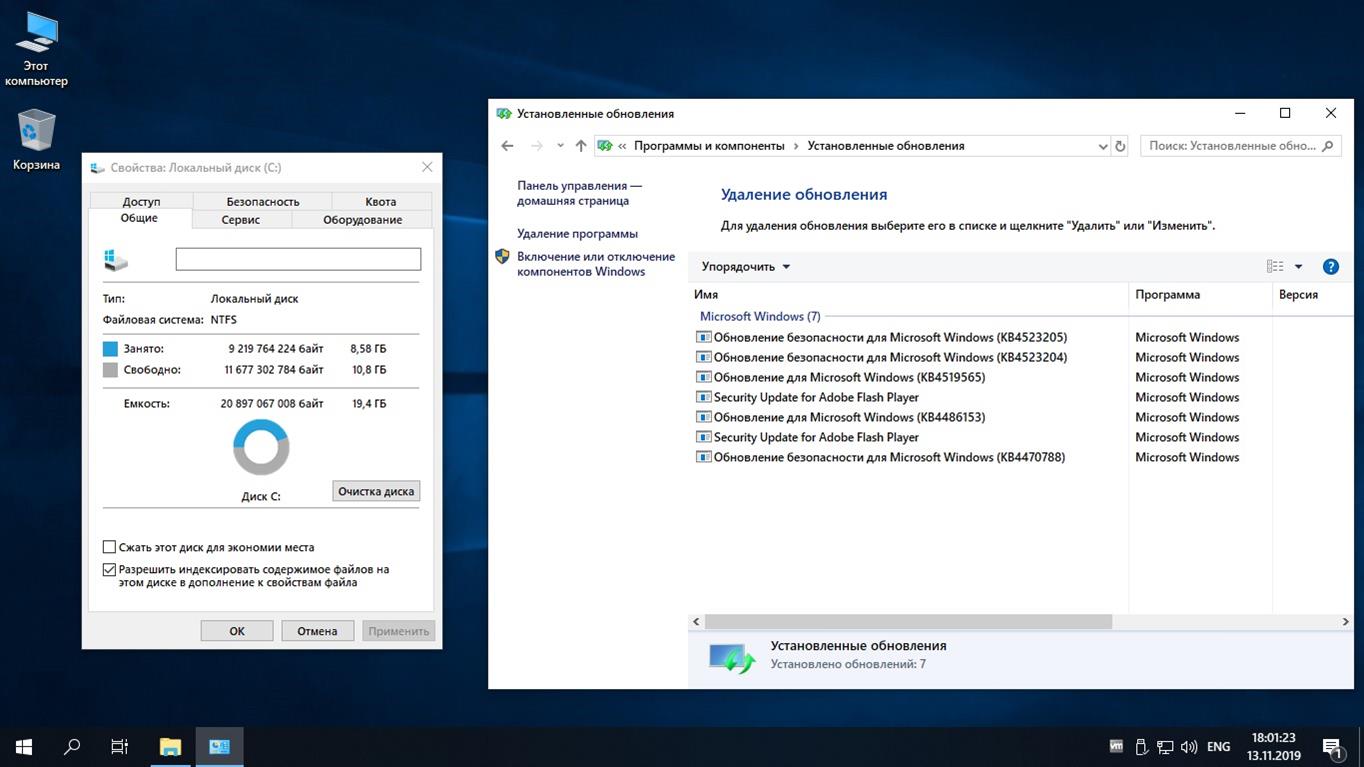Open VMware icon in the system tray
Image resolution: width=1364 pixels, height=767 pixels.
pyautogui.click(x=1115, y=746)
